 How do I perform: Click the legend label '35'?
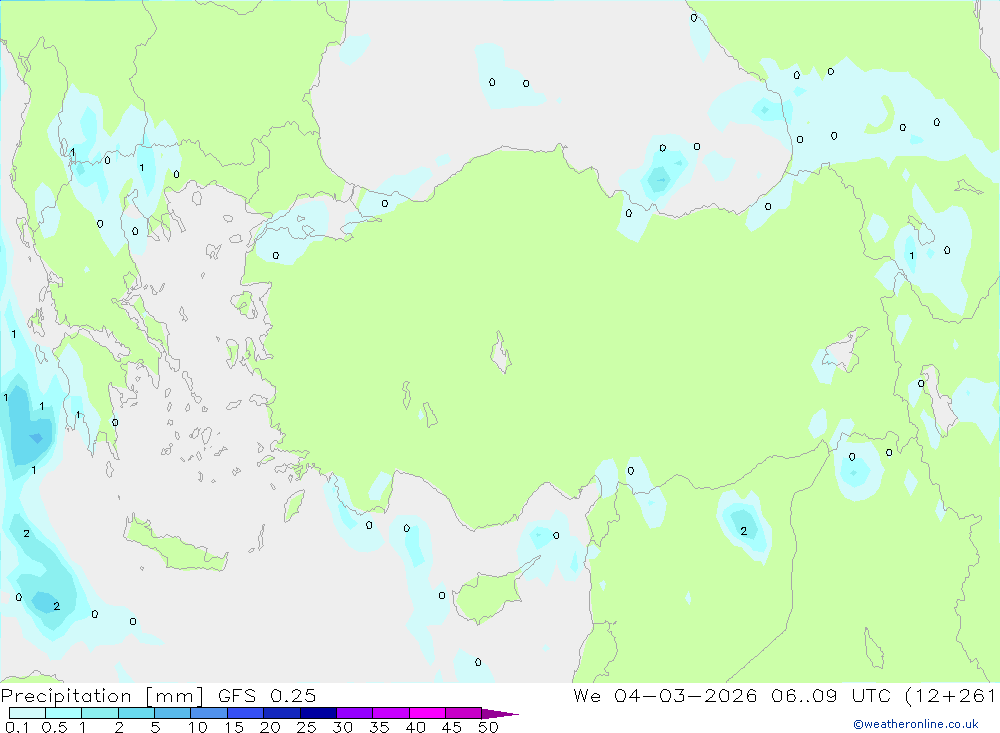[379, 727]
